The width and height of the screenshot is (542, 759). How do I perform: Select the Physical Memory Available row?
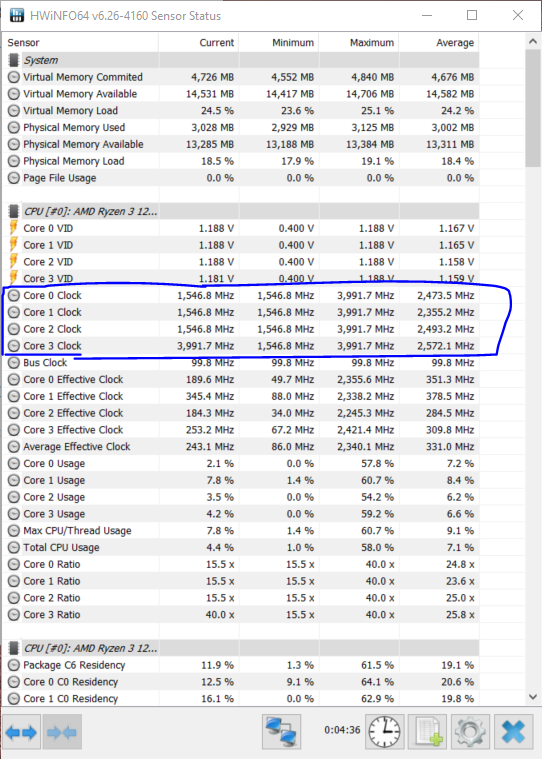241,144
